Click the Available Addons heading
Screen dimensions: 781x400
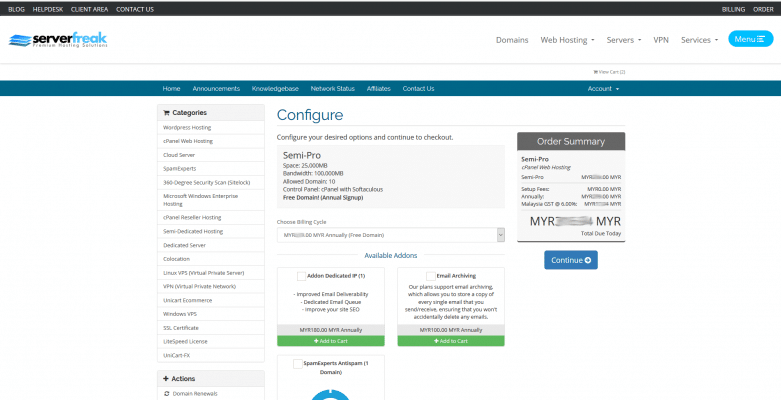tap(390, 256)
